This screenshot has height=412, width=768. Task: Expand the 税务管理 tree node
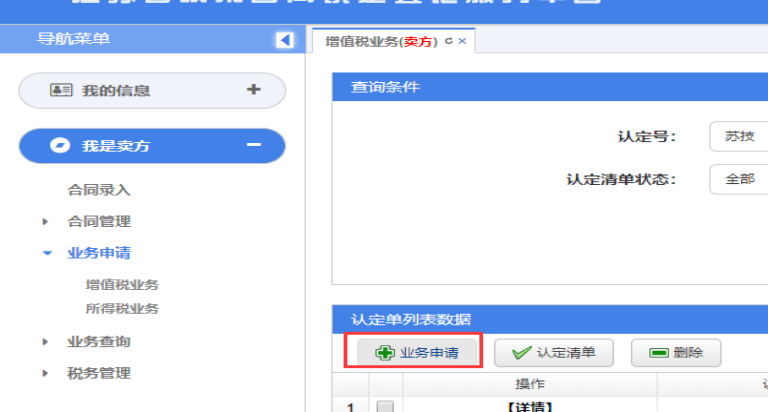46,374
